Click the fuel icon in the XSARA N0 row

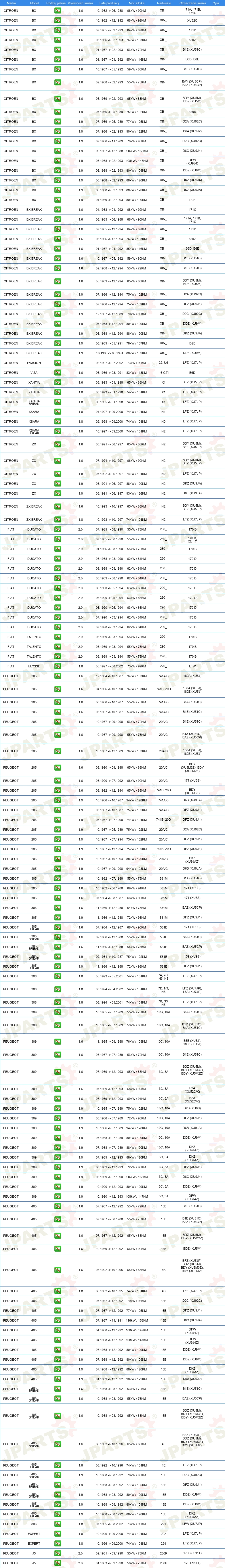click(57, 421)
